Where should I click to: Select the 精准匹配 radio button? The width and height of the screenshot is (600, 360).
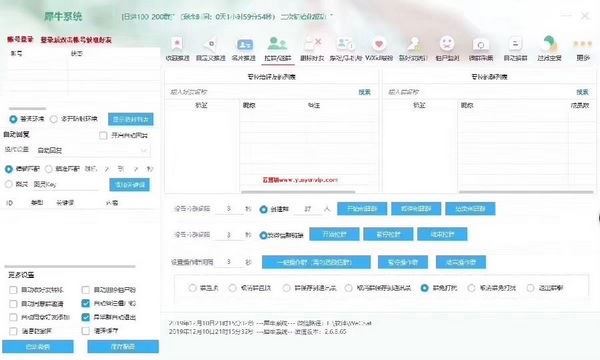point(49,169)
